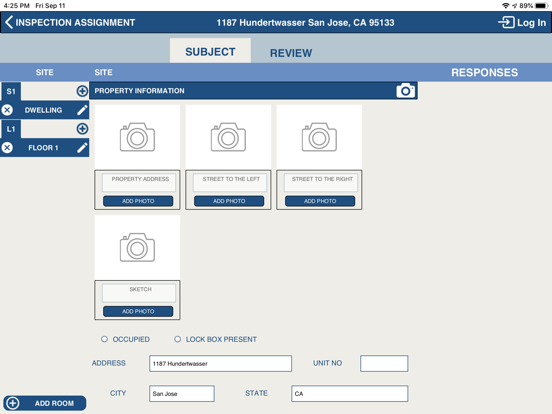
Task: Tap the Property Address camera placeholder
Action: 137,137
